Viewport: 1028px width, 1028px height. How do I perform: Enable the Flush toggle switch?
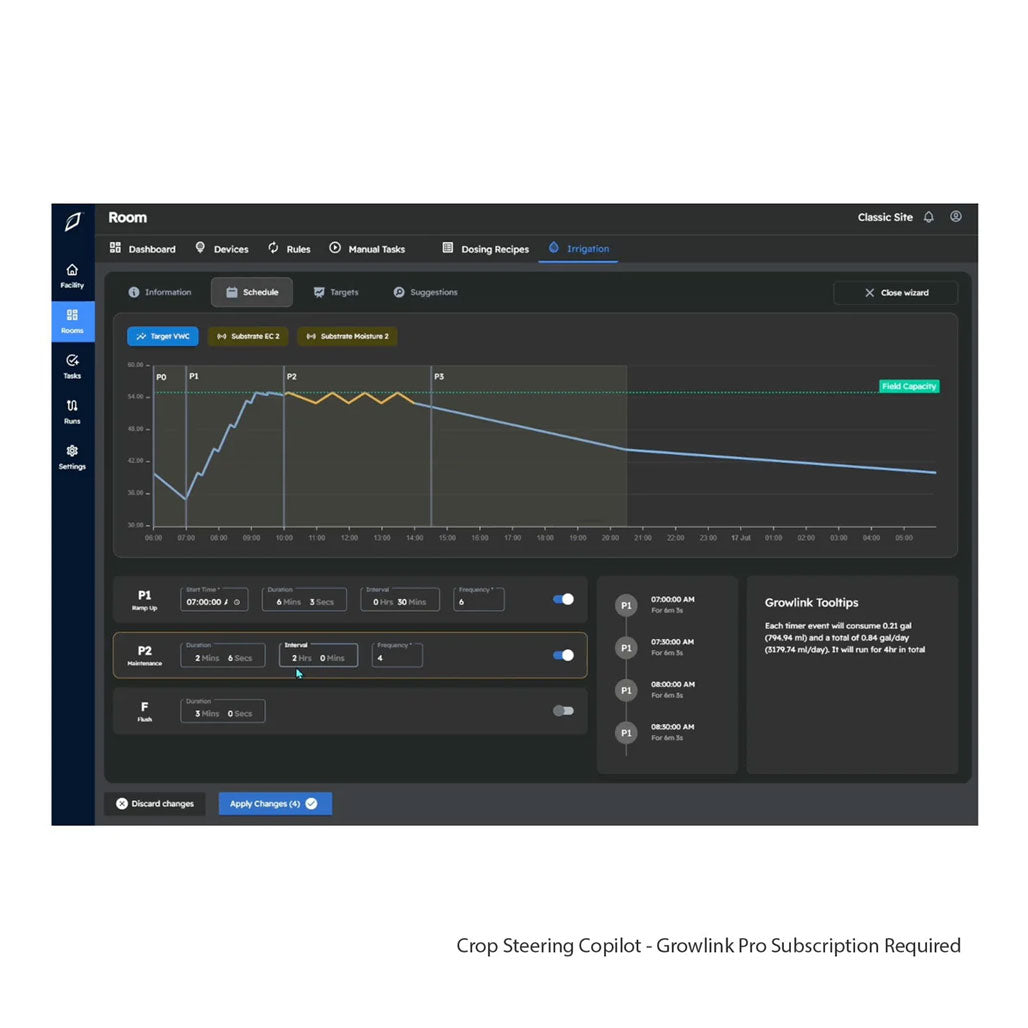coord(564,710)
